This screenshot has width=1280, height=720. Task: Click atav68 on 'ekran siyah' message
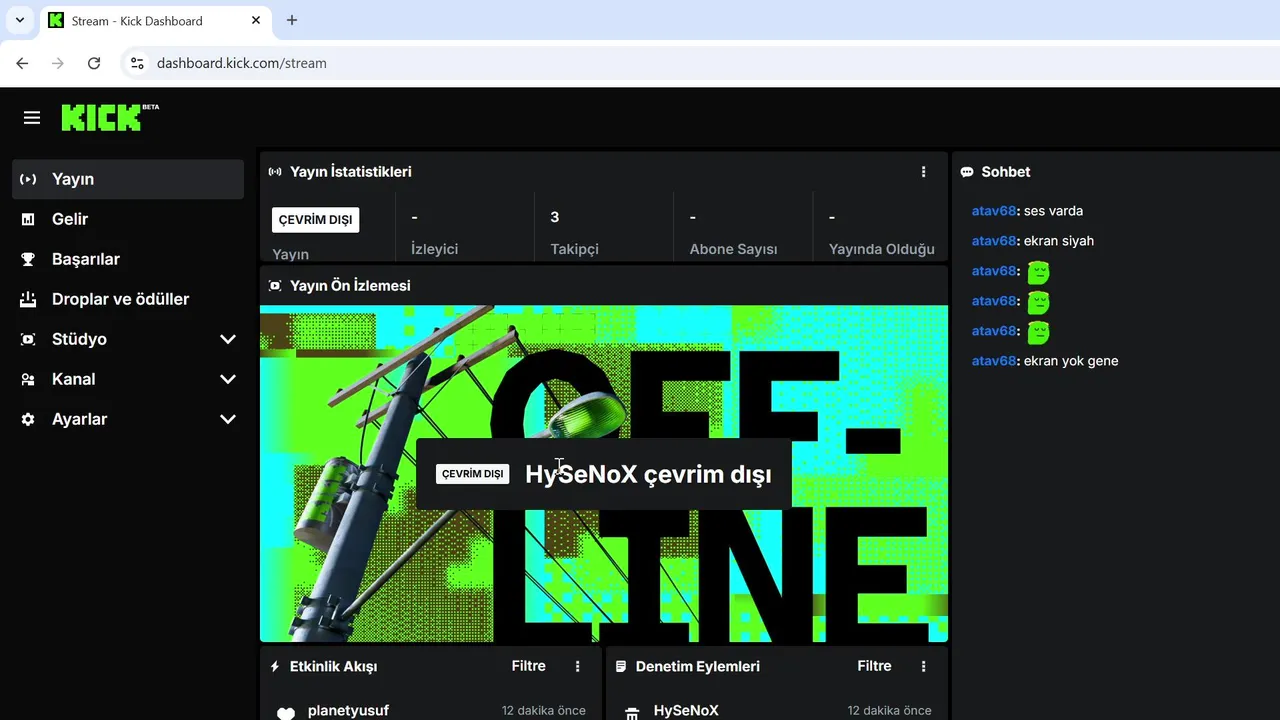pyautogui.click(x=994, y=241)
